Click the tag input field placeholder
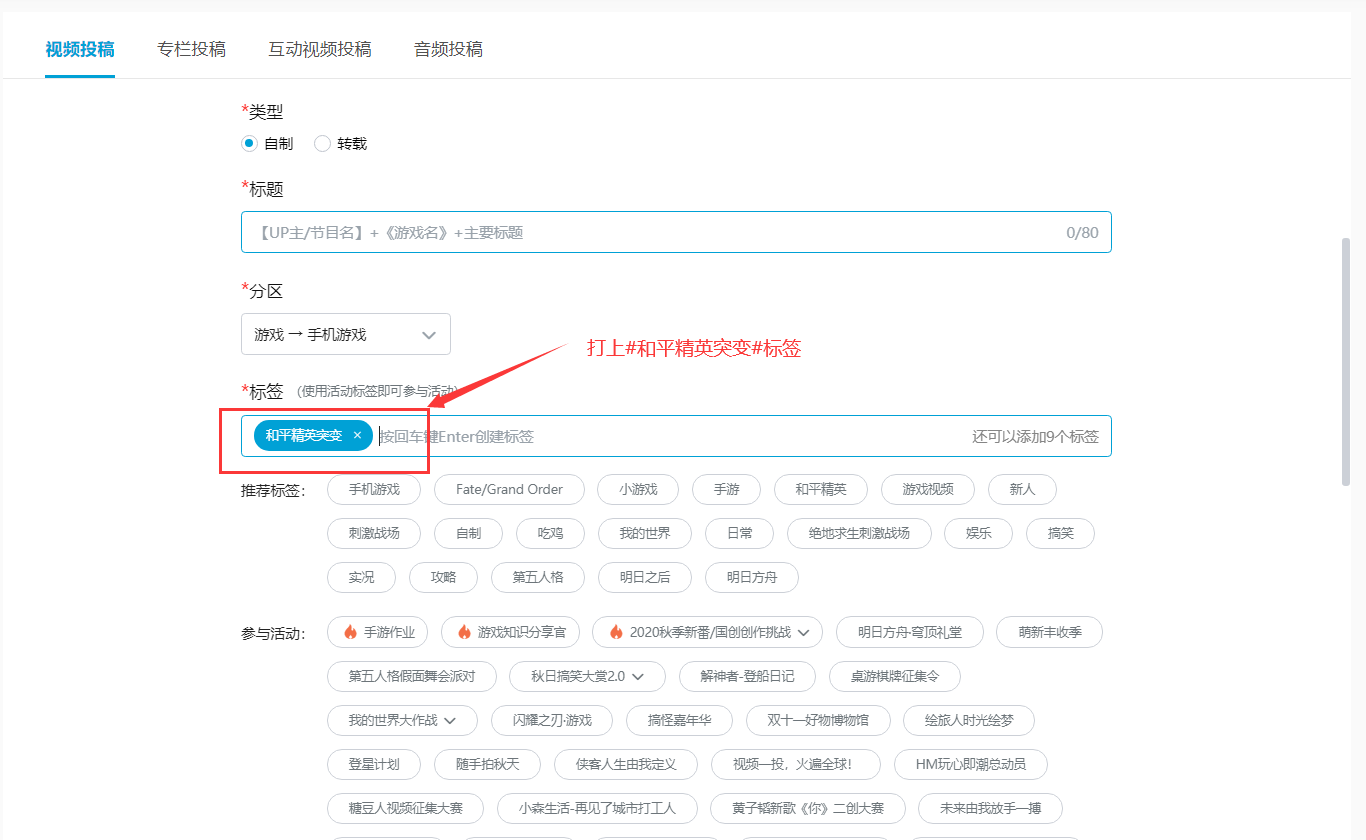1366x840 pixels. tap(457, 436)
